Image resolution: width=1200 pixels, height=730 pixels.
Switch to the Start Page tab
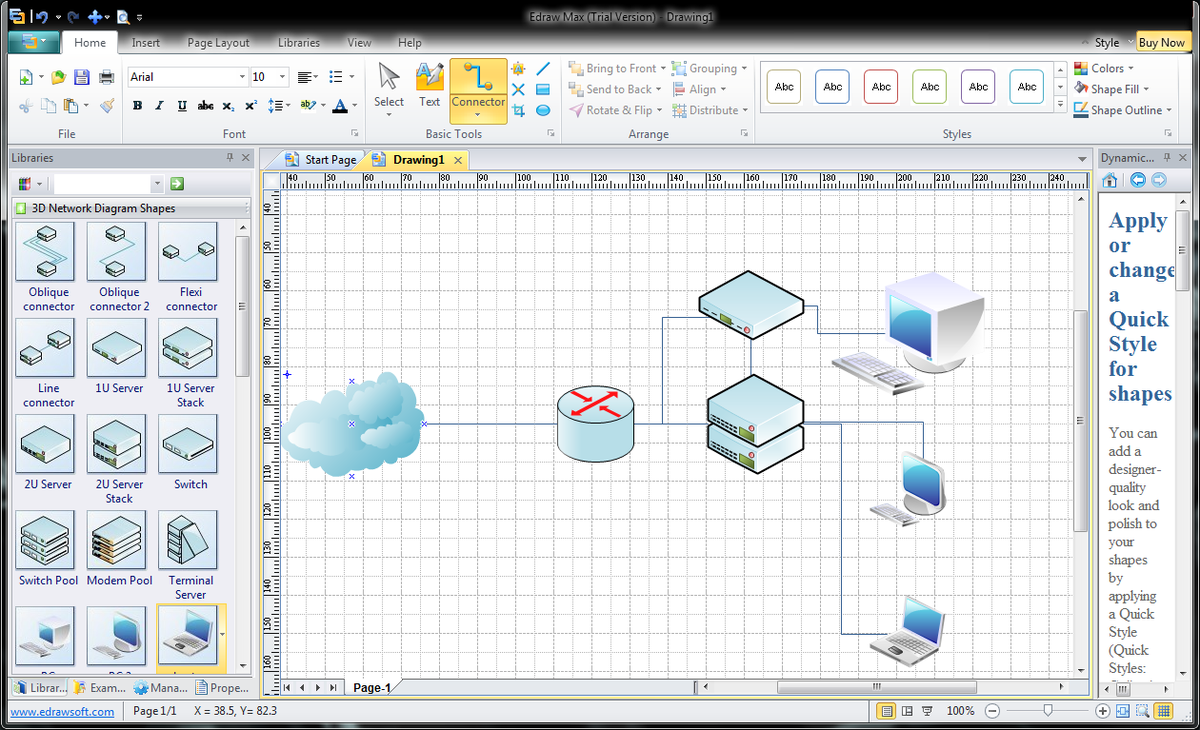coord(321,160)
